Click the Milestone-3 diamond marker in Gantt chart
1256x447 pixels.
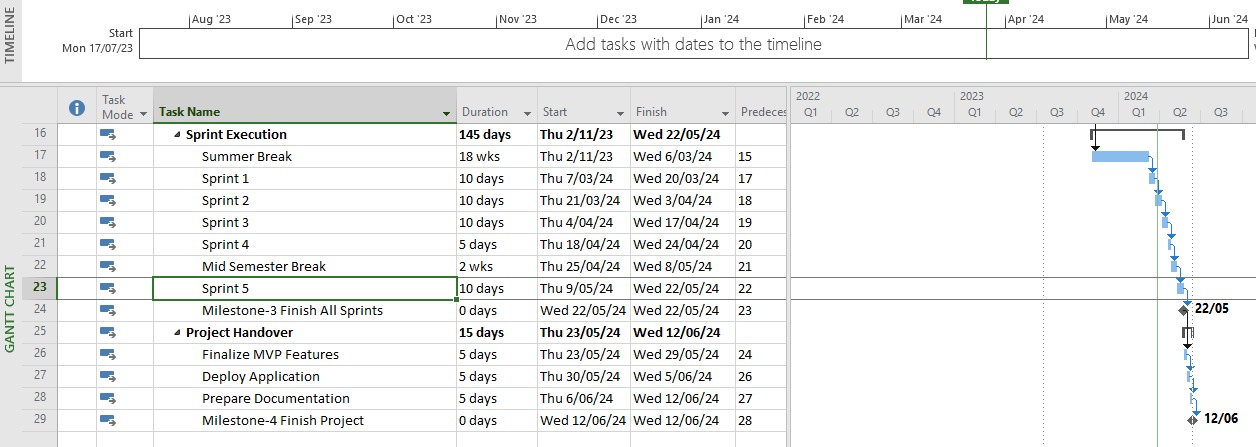click(x=1184, y=310)
